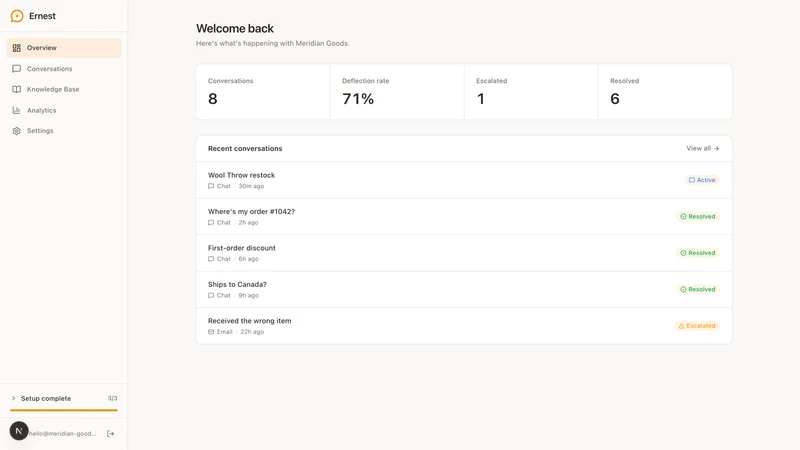
Task: Click the 30m ago timestamp
Action: tap(251, 186)
